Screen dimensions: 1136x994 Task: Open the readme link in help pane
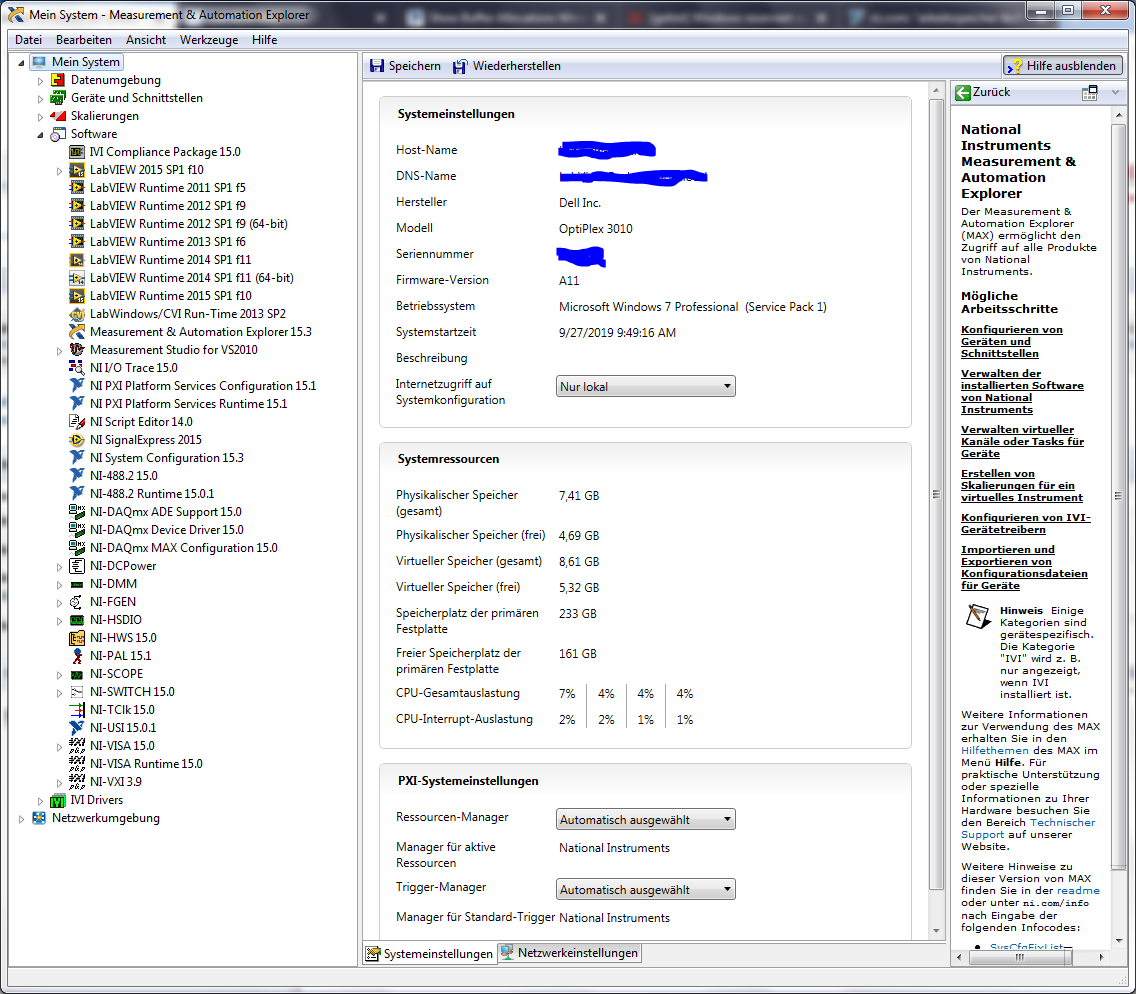(x=1078, y=890)
